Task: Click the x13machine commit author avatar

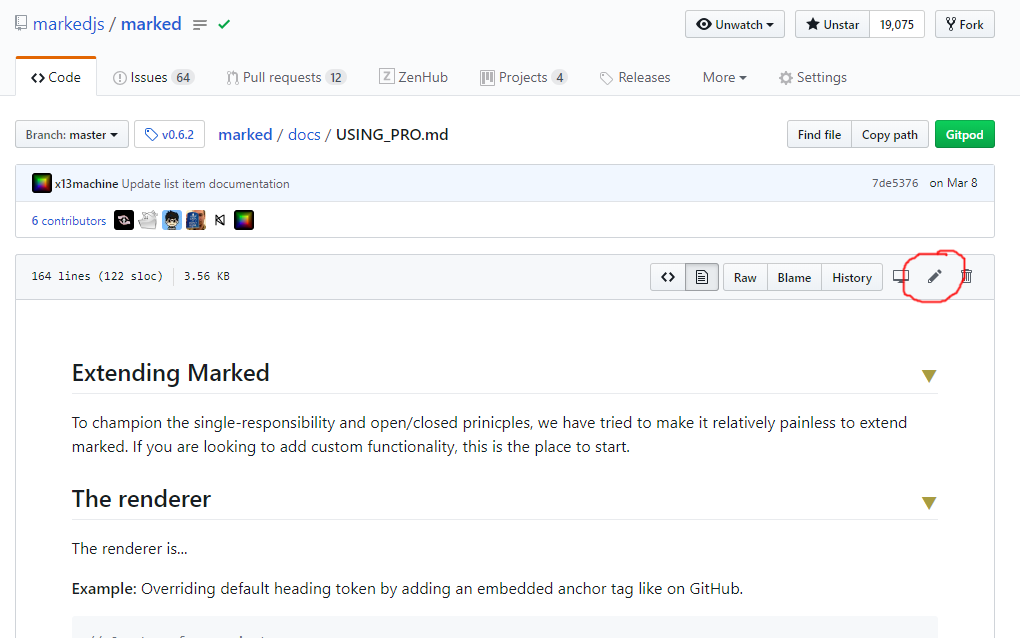Action: click(42, 183)
